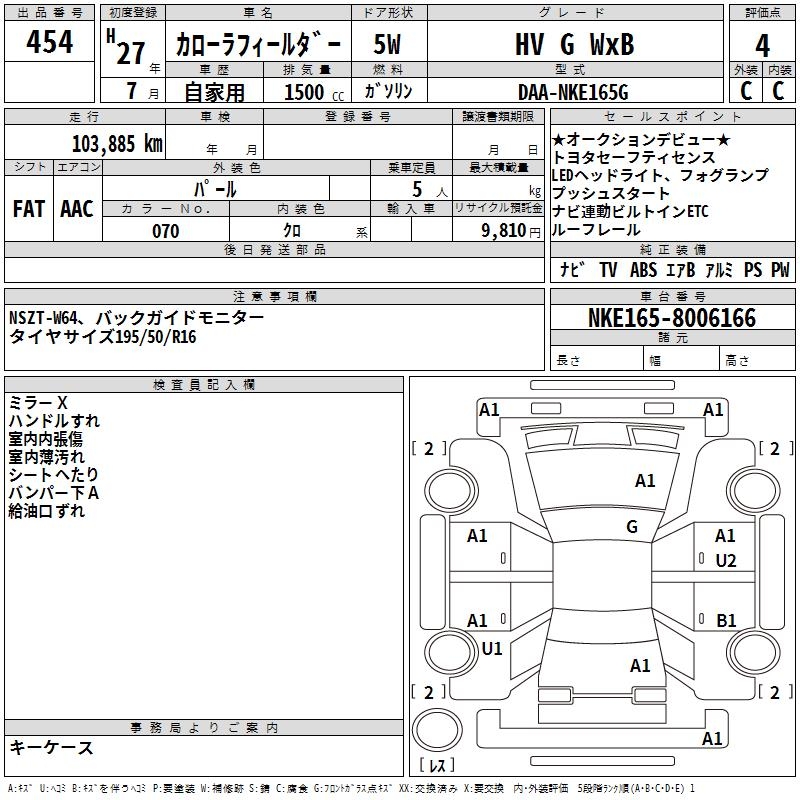Viewport: 800px width, 800px height.
Task: Click the damage code legend line at bottom
Action: [351, 789]
